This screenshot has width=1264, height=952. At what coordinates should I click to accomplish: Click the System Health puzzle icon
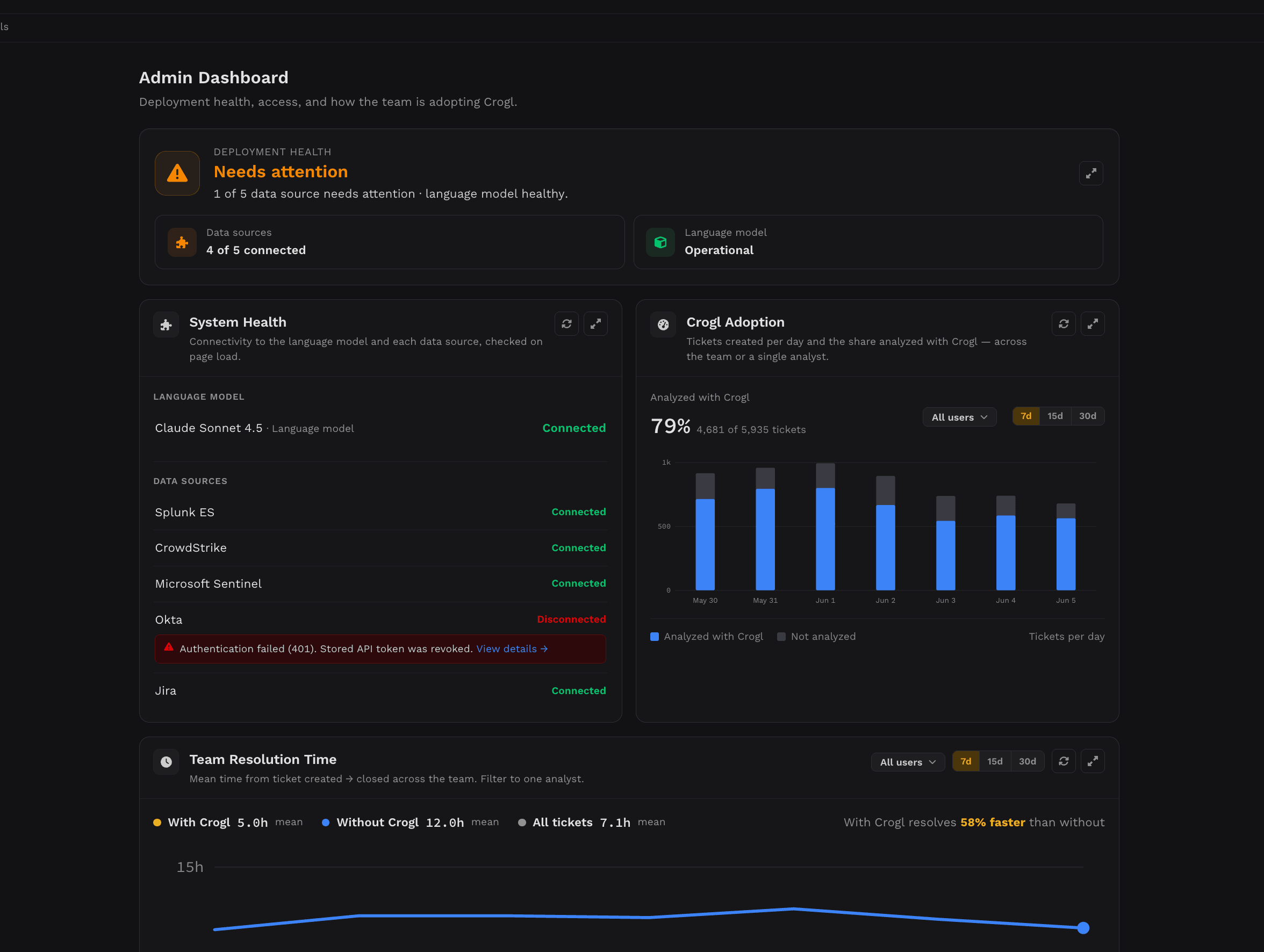[x=166, y=325]
